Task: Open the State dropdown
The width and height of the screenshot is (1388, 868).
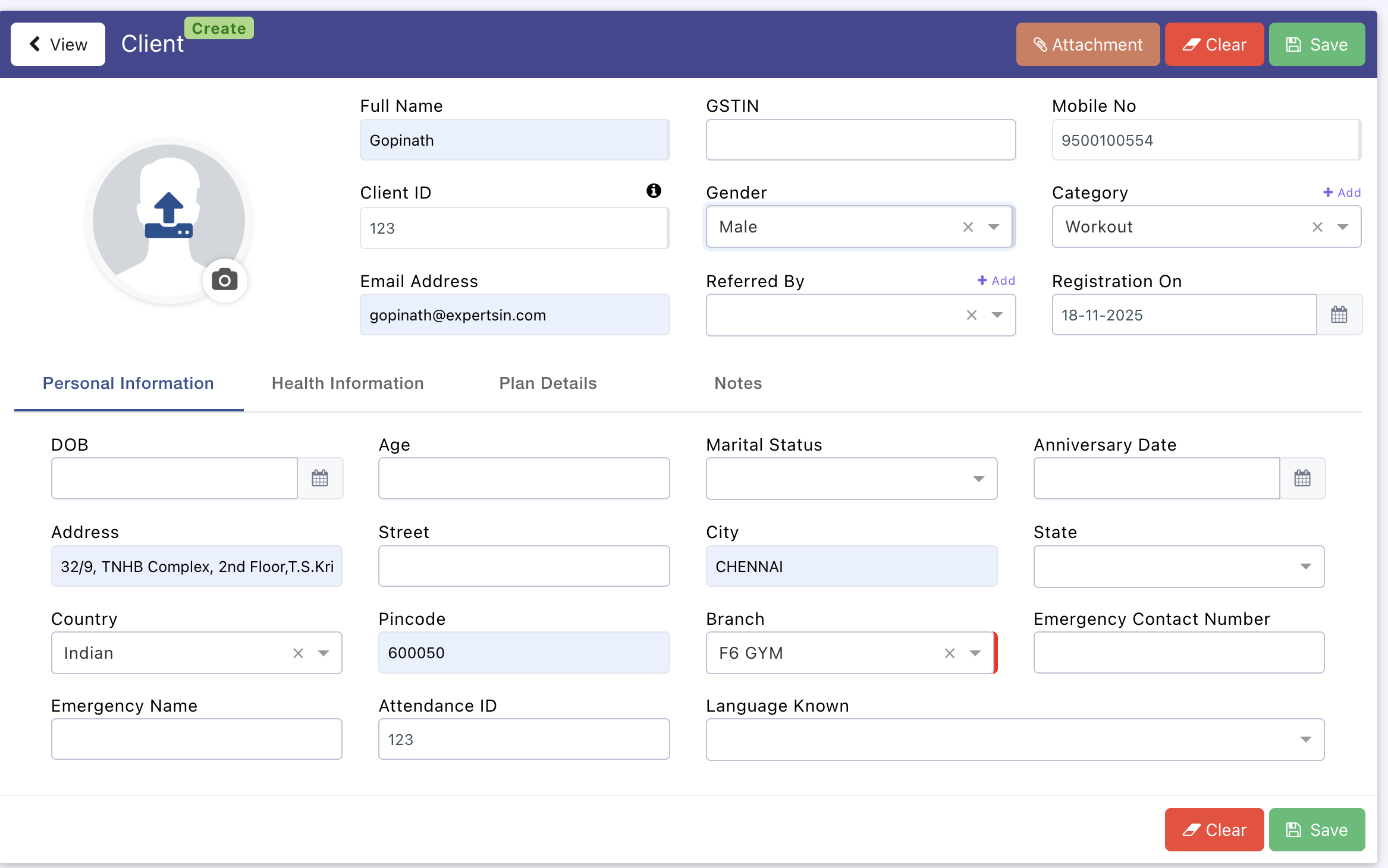Action: click(x=1305, y=567)
